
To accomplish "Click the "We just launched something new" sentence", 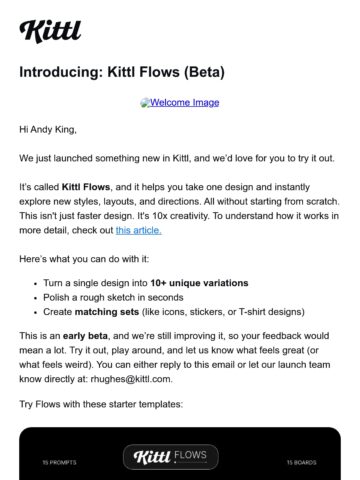I will click(177, 158).
